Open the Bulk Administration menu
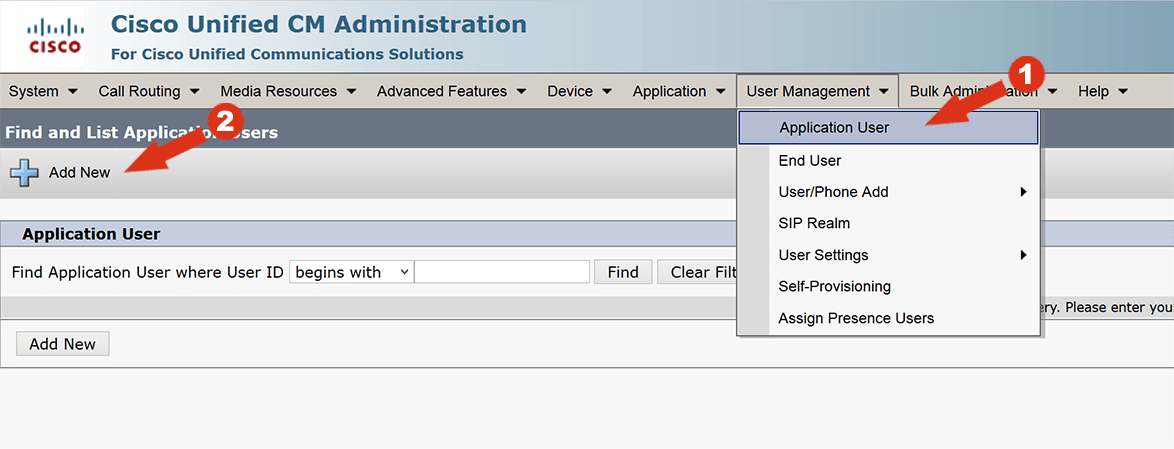Screen dimensions: 1174x449 click(x=984, y=91)
